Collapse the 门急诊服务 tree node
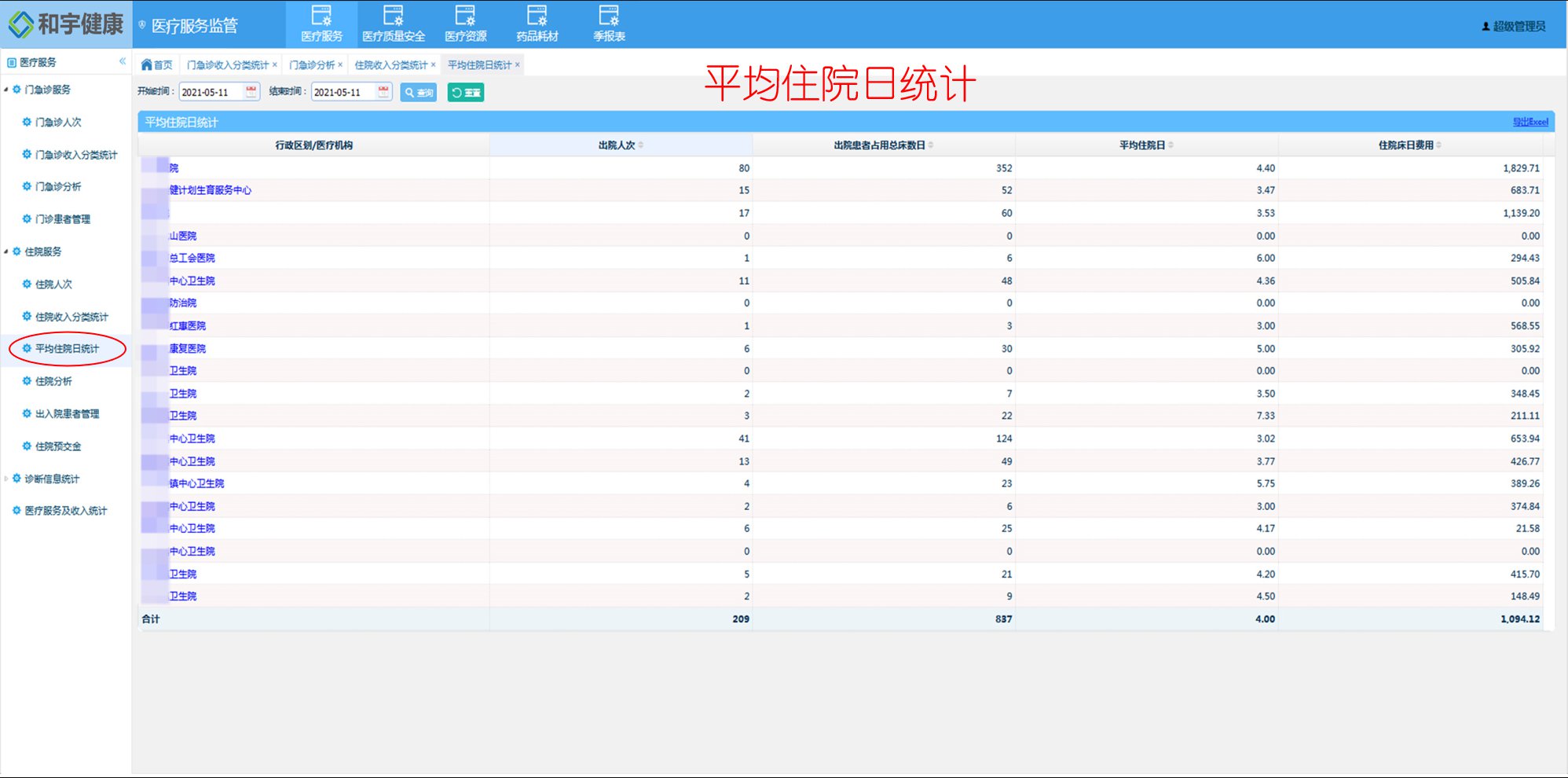 tap(6, 90)
